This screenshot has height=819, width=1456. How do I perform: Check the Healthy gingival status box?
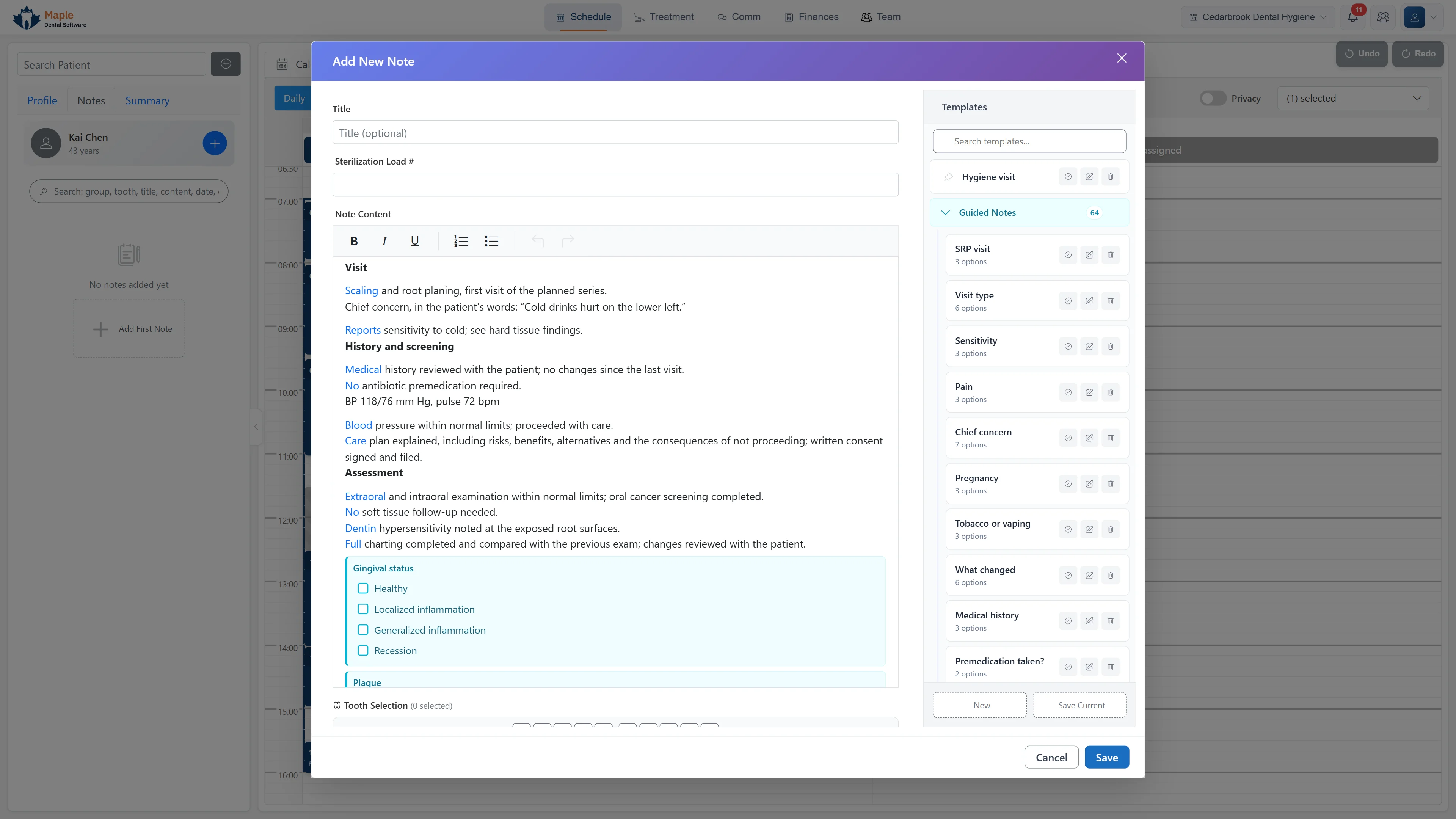click(x=363, y=588)
